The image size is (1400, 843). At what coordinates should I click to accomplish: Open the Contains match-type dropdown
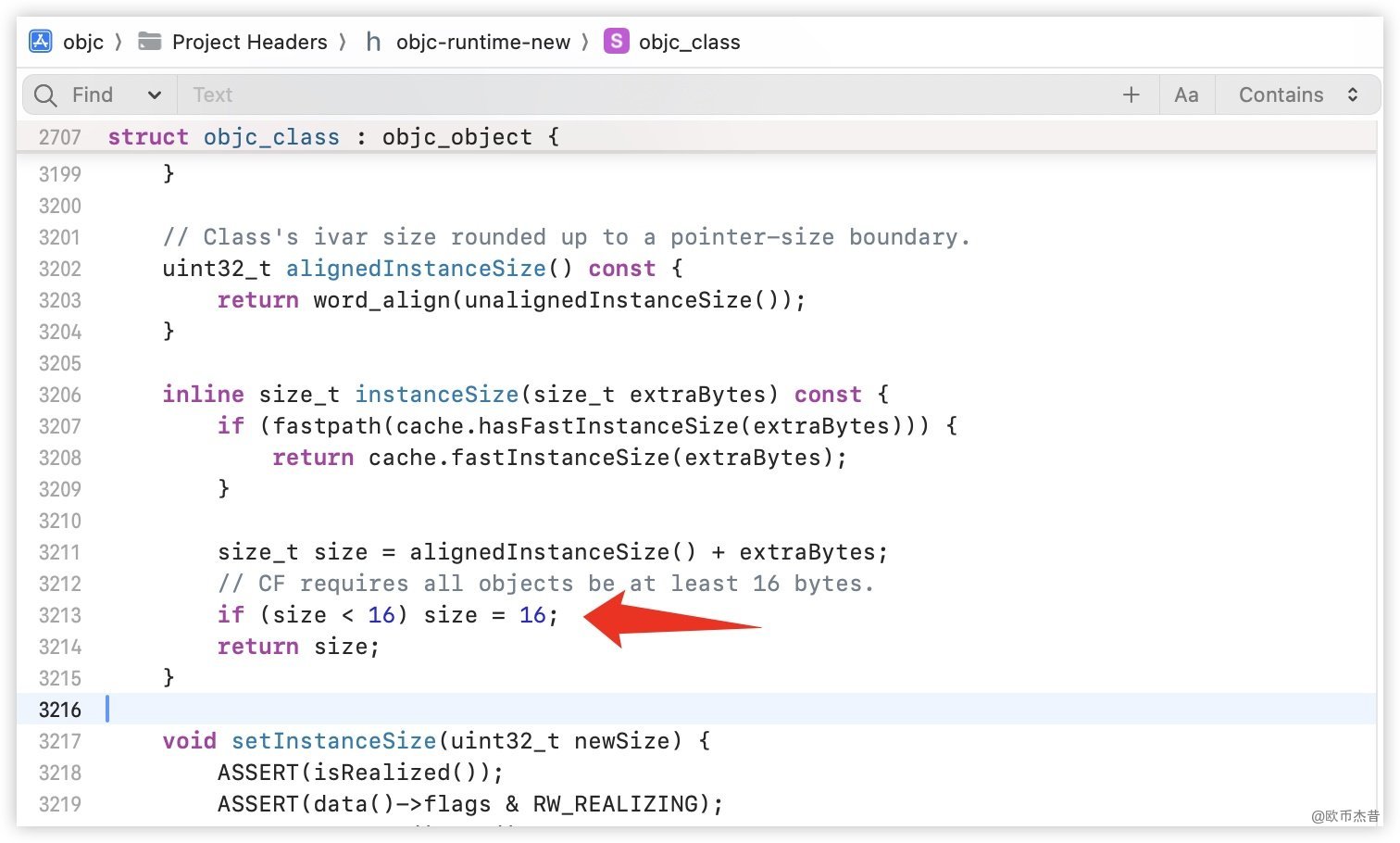(1297, 95)
